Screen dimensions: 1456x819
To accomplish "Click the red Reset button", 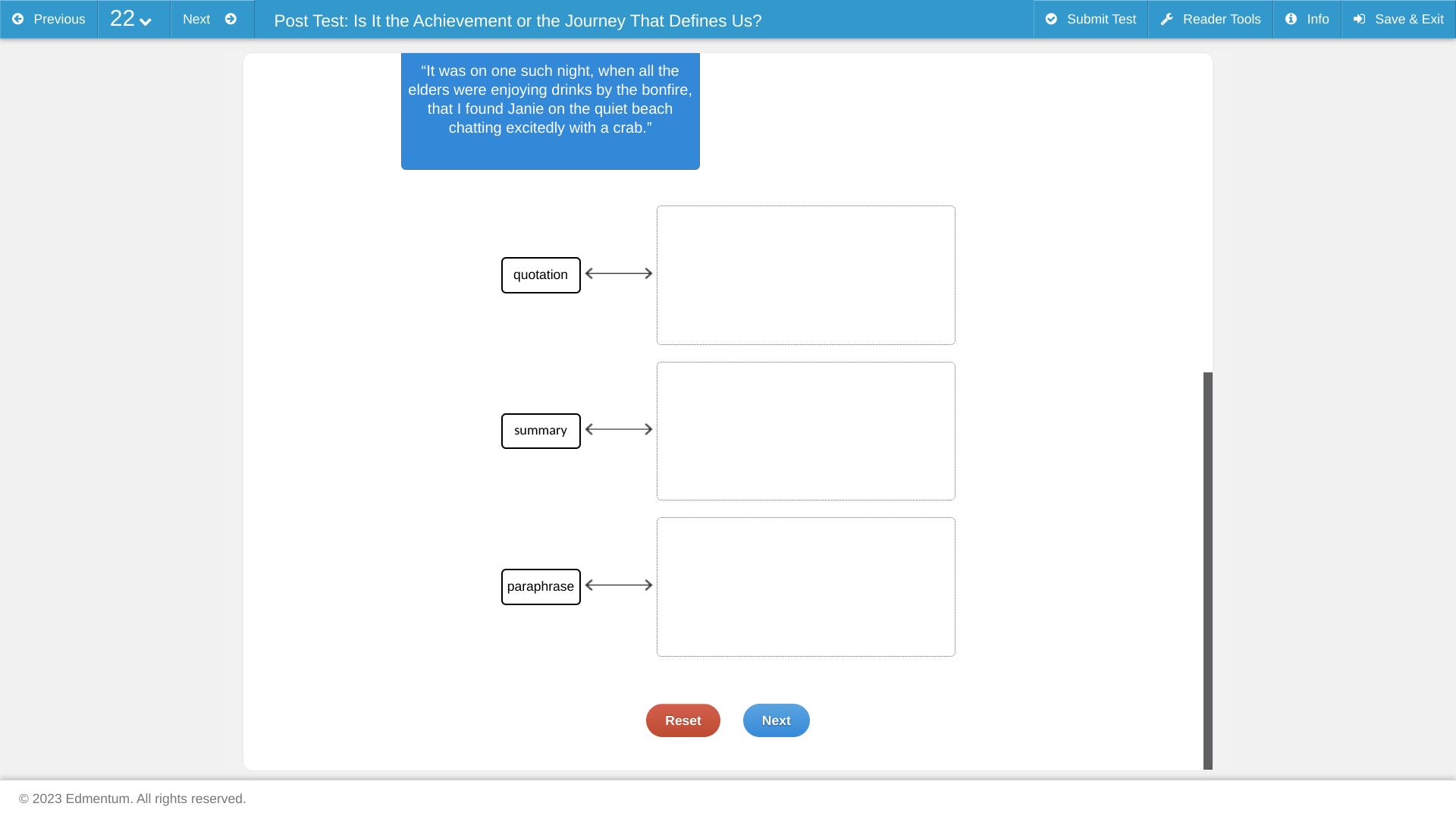I will coord(682,720).
